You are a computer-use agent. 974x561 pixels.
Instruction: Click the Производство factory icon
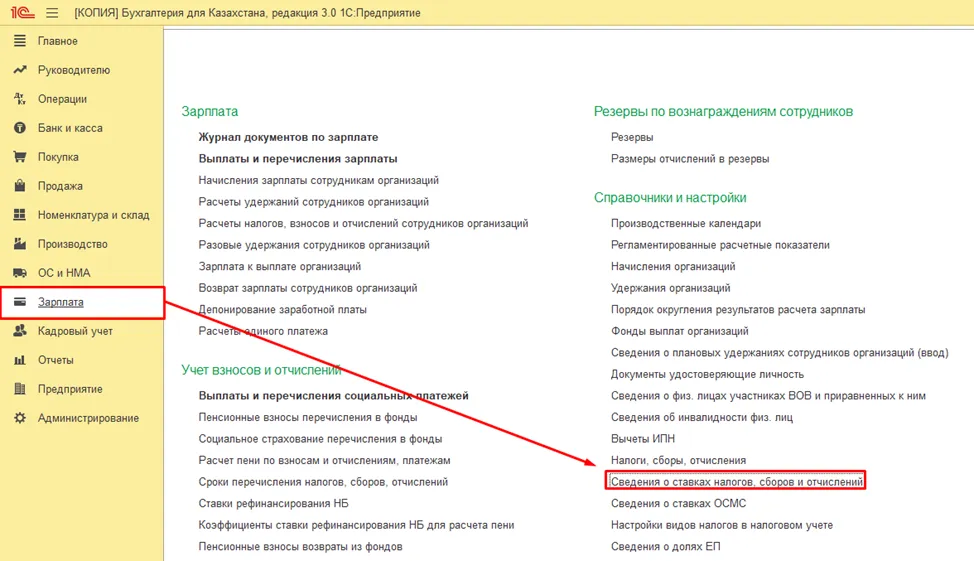(x=20, y=244)
